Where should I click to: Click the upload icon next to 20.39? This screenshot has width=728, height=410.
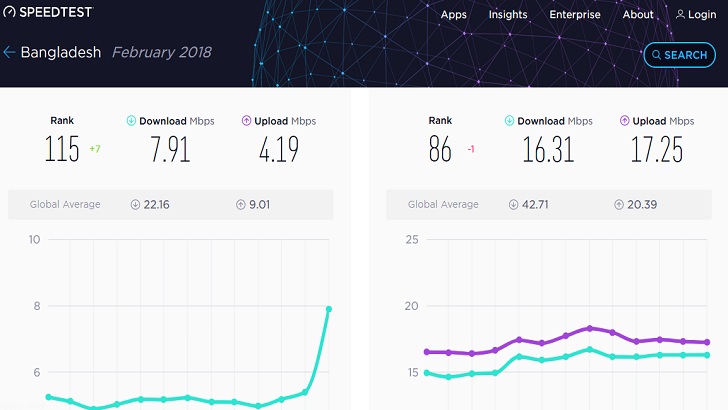(x=619, y=204)
